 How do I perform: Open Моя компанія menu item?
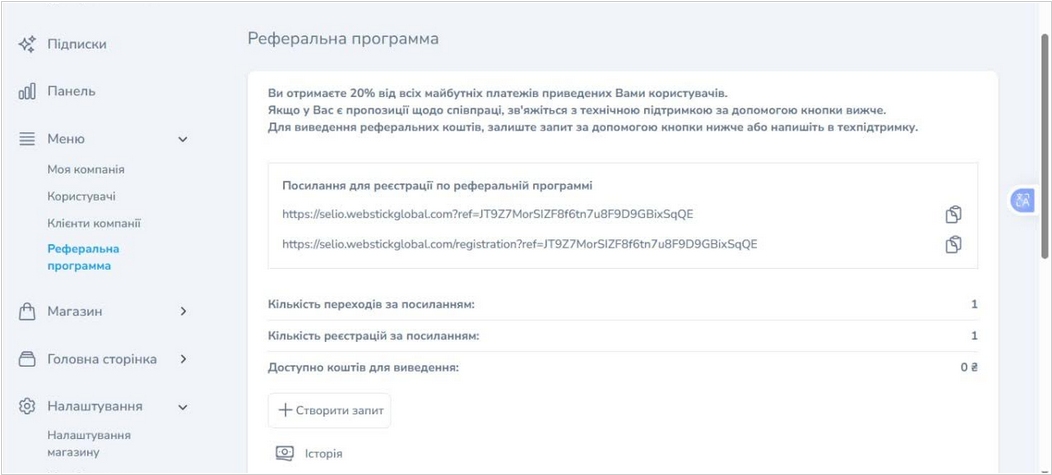(86, 170)
